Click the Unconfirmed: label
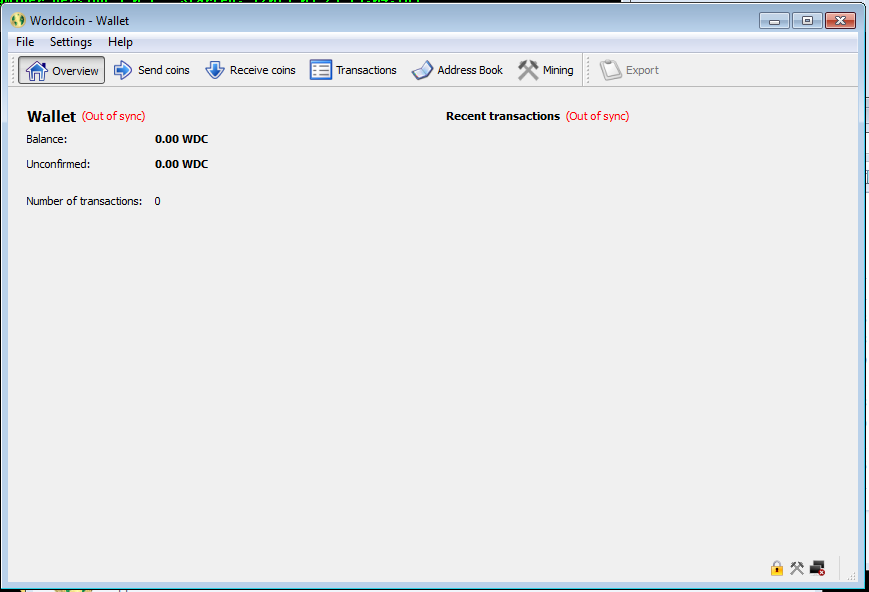The image size is (869, 592). [x=58, y=164]
